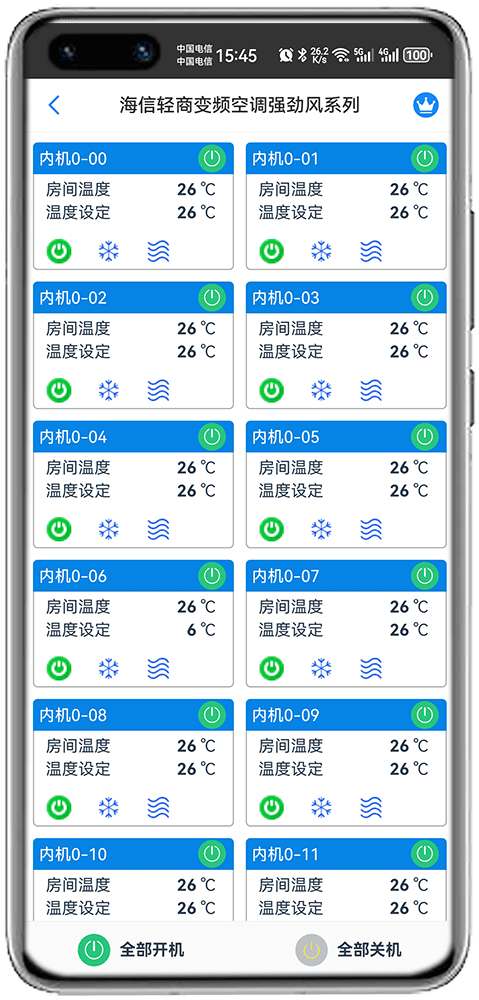This screenshot has height=1000, width=479.
Task: Click wind speed waves icon in 内机0-03
Action: click(x=371, y=390)
